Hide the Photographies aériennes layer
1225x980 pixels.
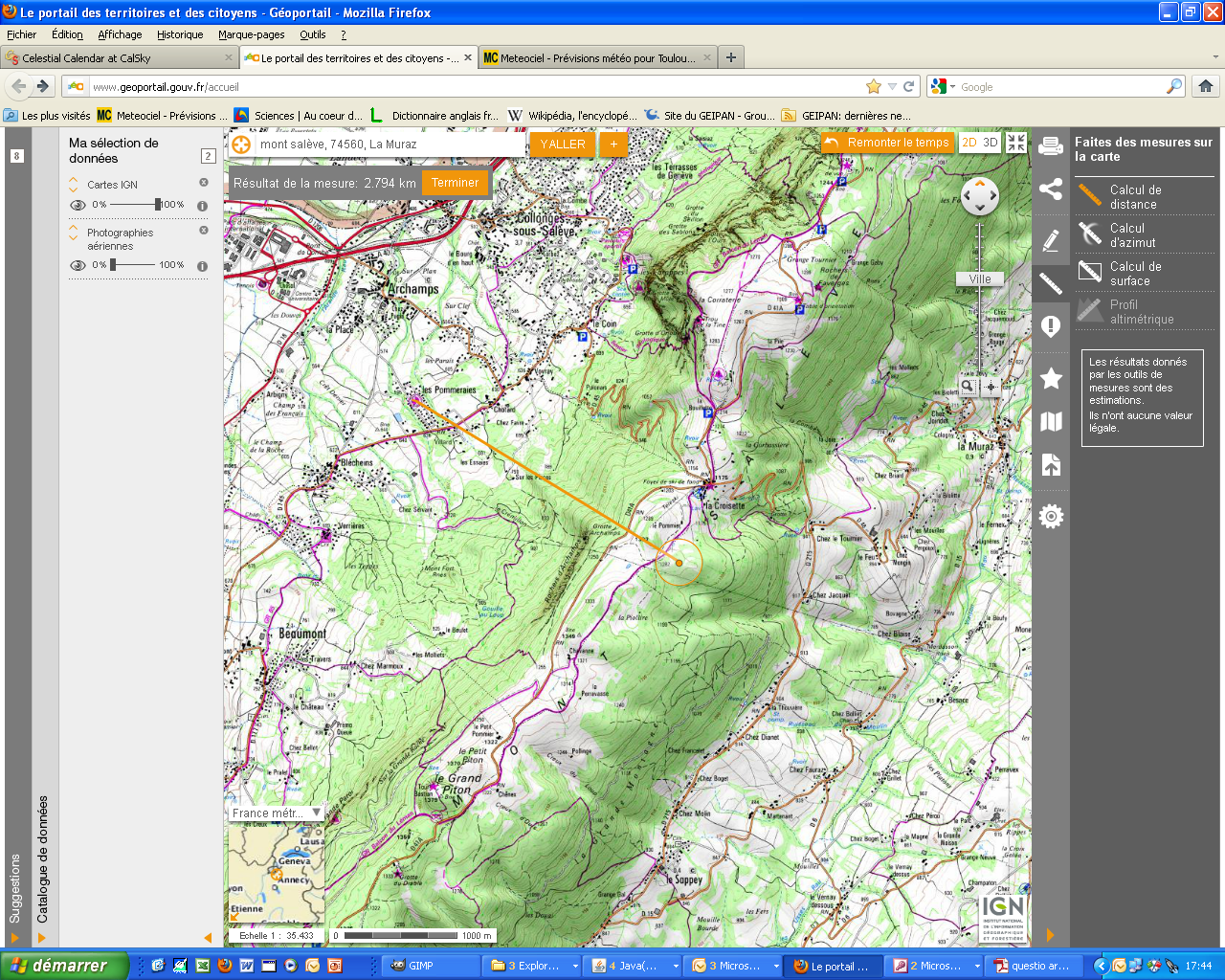pos(78,265)
